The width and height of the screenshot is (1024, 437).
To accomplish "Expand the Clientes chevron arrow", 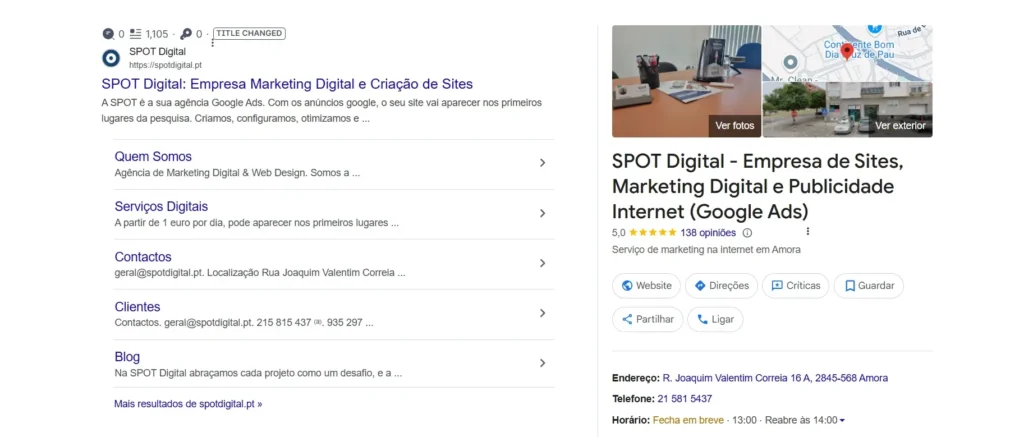I will (x=542, y=313).
